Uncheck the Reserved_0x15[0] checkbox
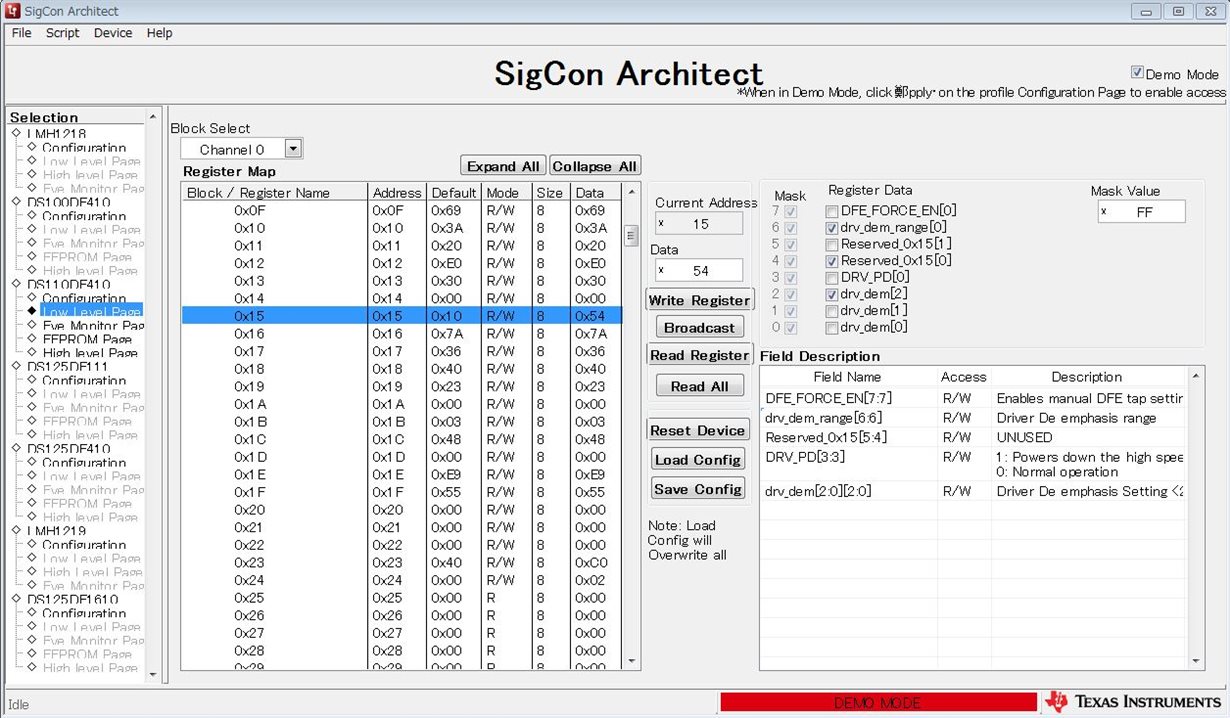The height and width of the screenshot is (718, 1230). [832, 261]
